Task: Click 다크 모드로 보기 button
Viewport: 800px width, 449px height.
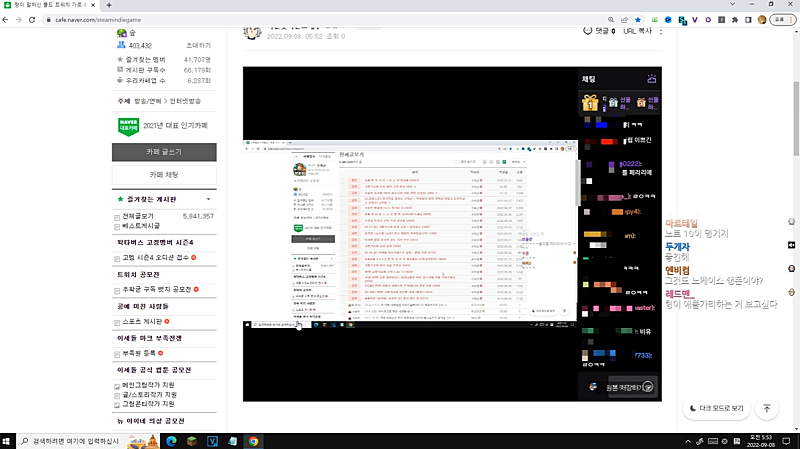Action: 716,408
